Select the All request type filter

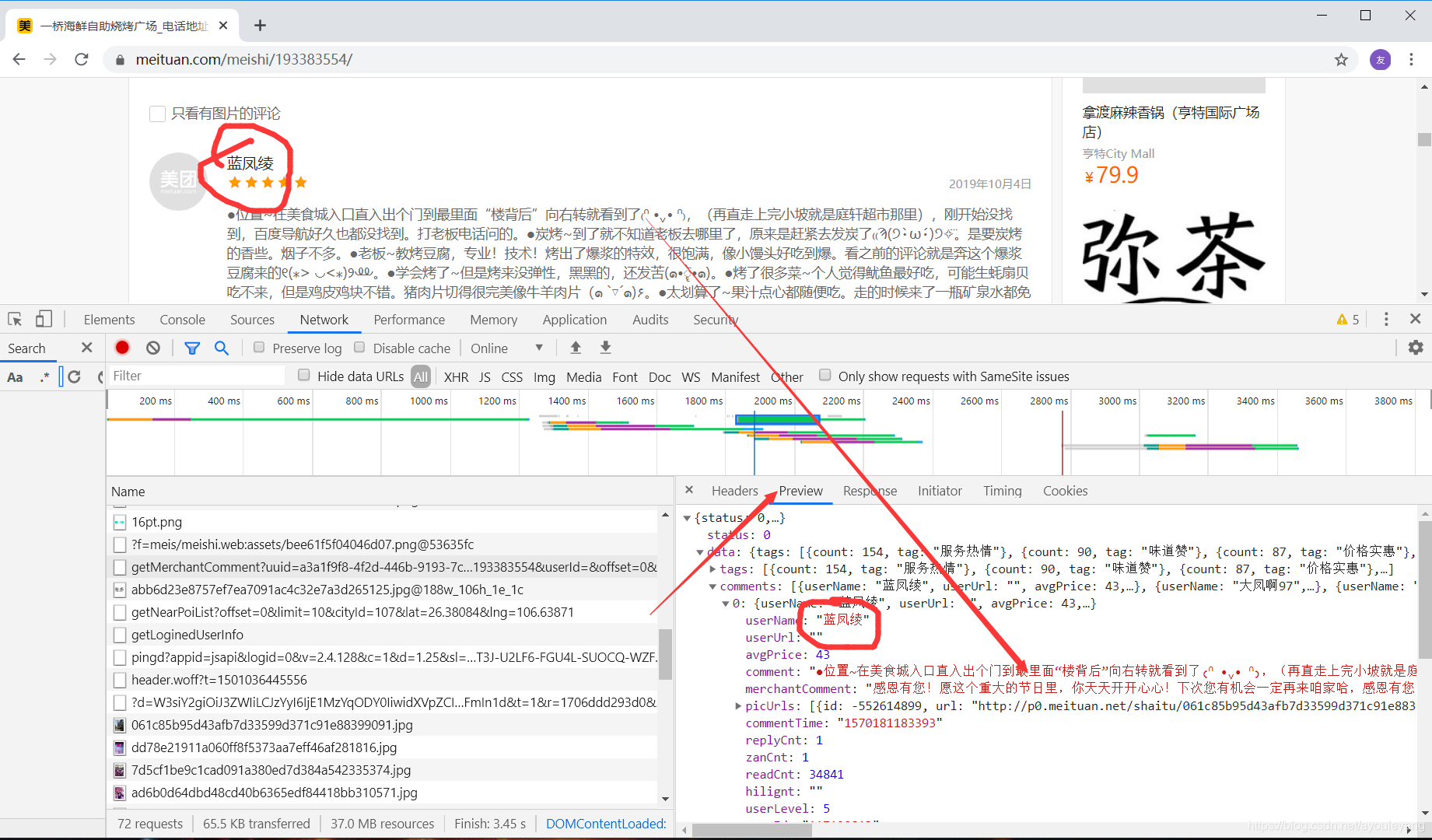[421, 376]
